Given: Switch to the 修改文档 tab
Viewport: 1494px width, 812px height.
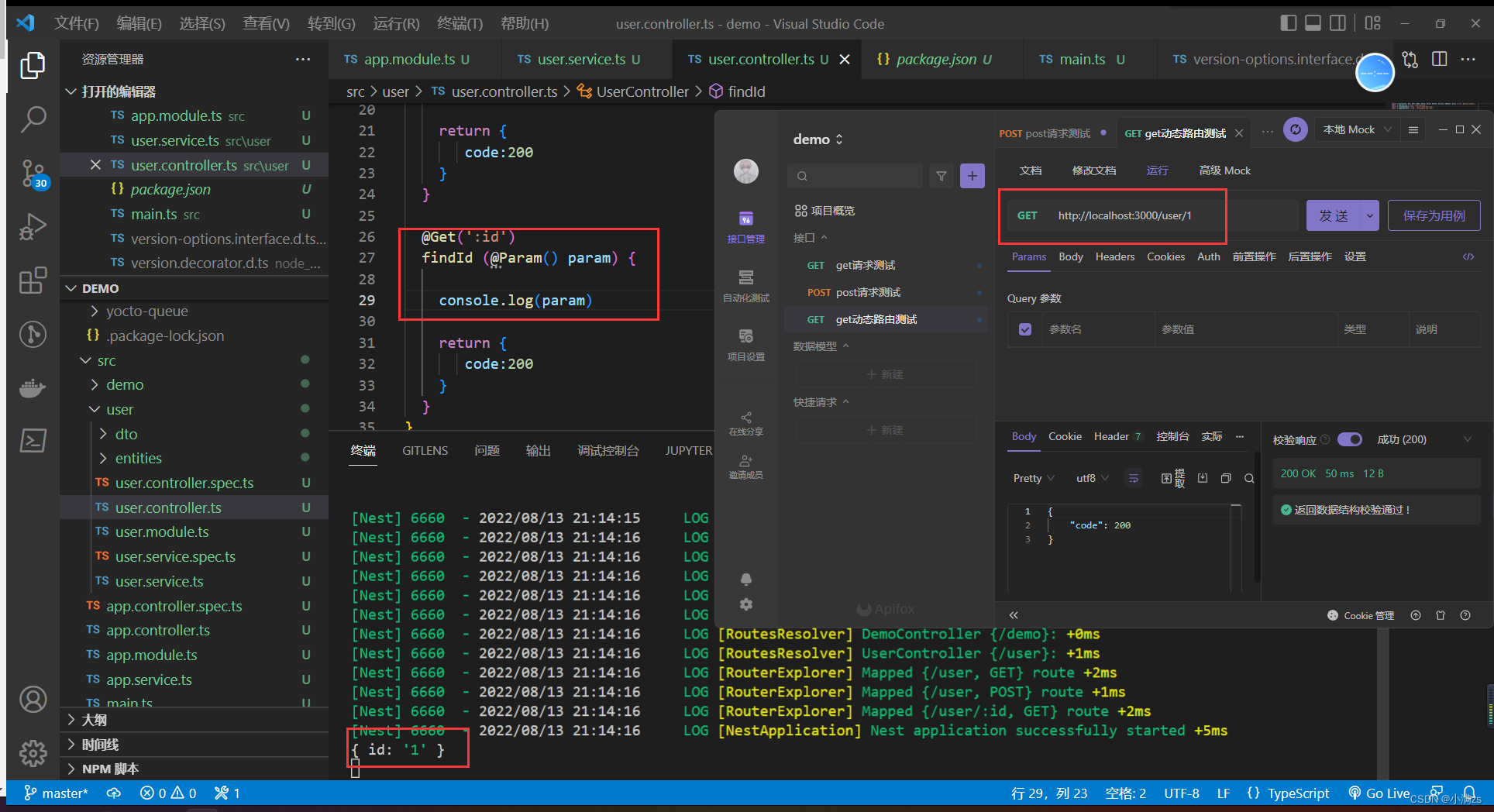Looking at the screenshot, I should click(x=1094, y=170).
